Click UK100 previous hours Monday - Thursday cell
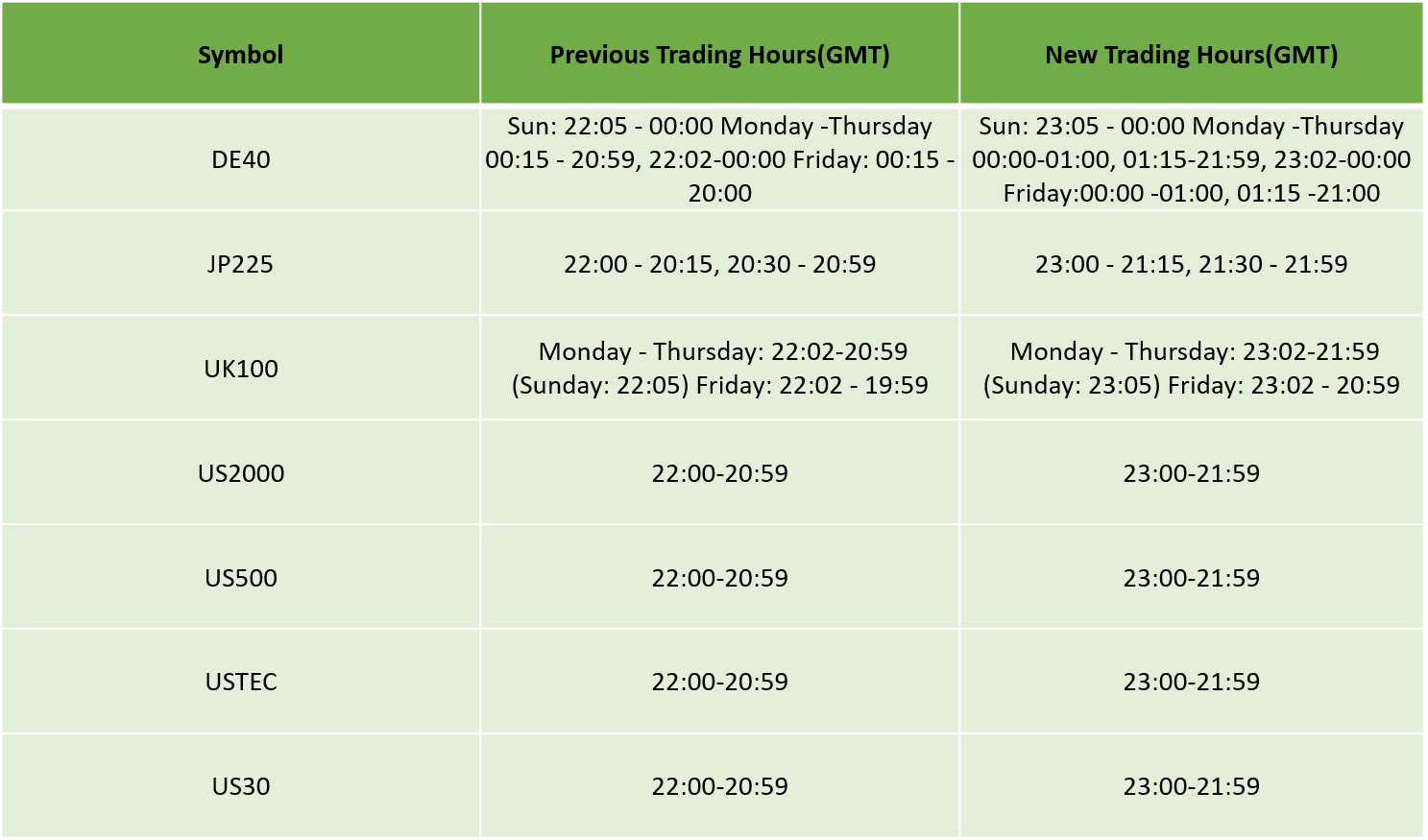1428x840 pixels. pos(719,369)
